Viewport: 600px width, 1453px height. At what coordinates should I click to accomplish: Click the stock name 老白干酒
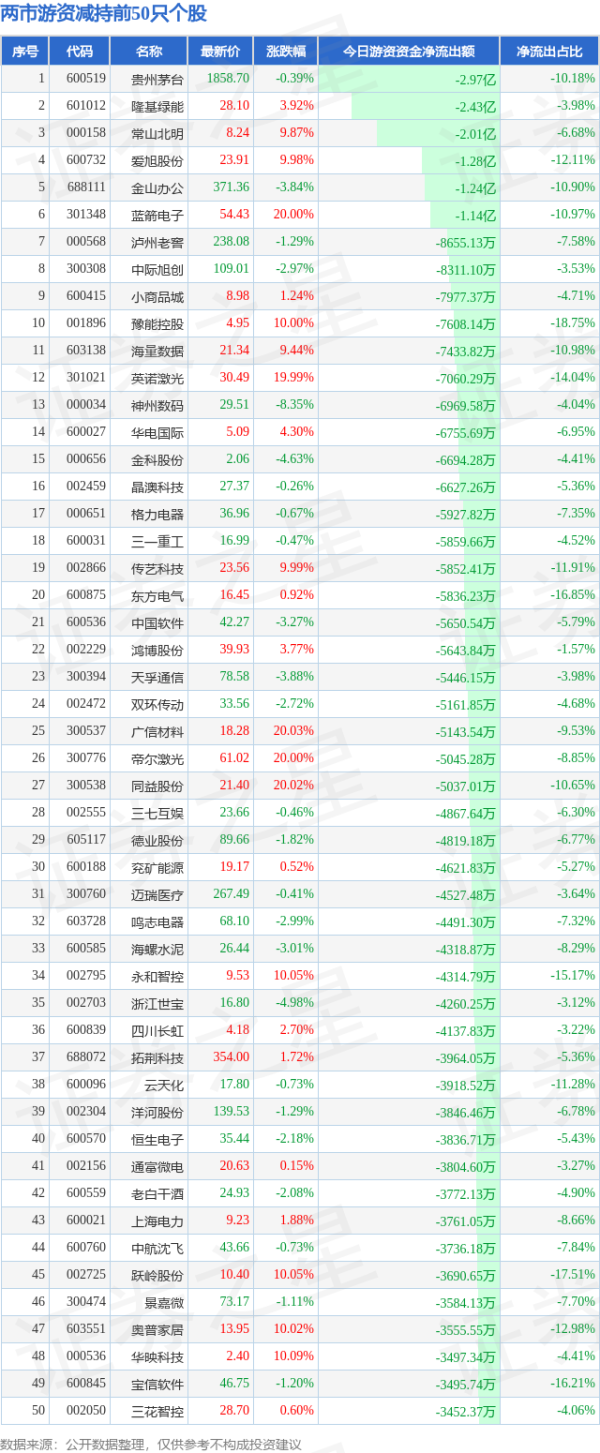(157, 1193)
